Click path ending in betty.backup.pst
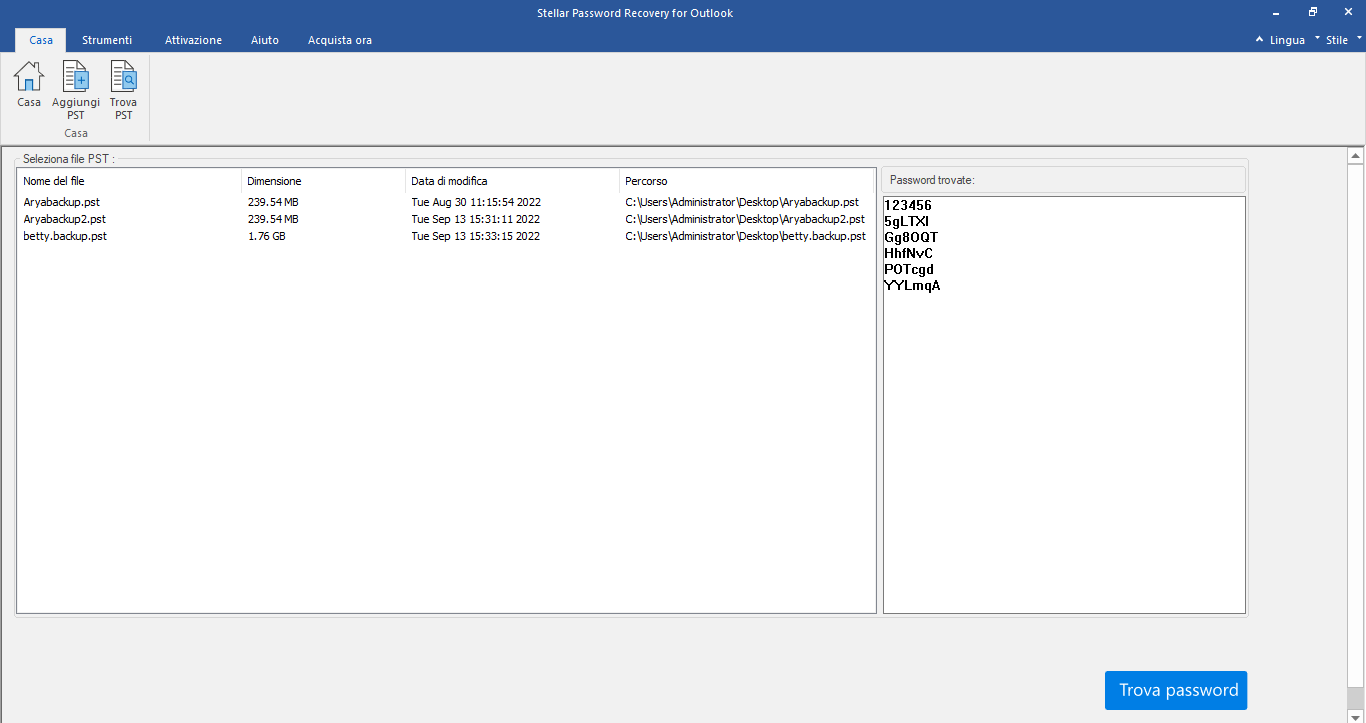The width and height of the screenshot is (1366, 723). (x=745, y=236)
